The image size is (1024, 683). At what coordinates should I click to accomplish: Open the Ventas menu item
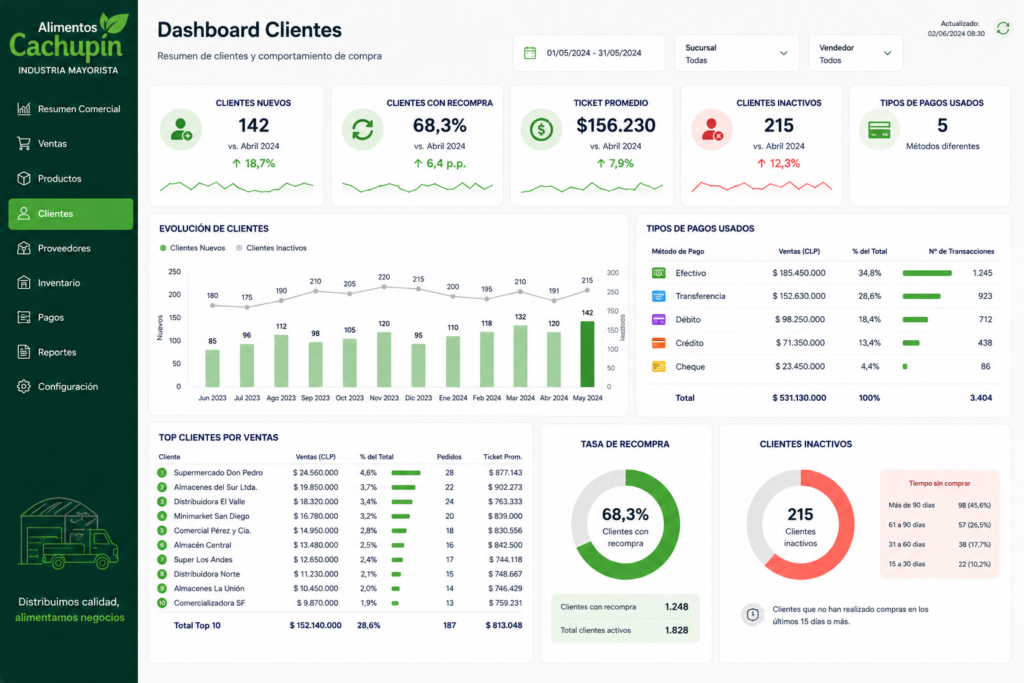point(70,144)
